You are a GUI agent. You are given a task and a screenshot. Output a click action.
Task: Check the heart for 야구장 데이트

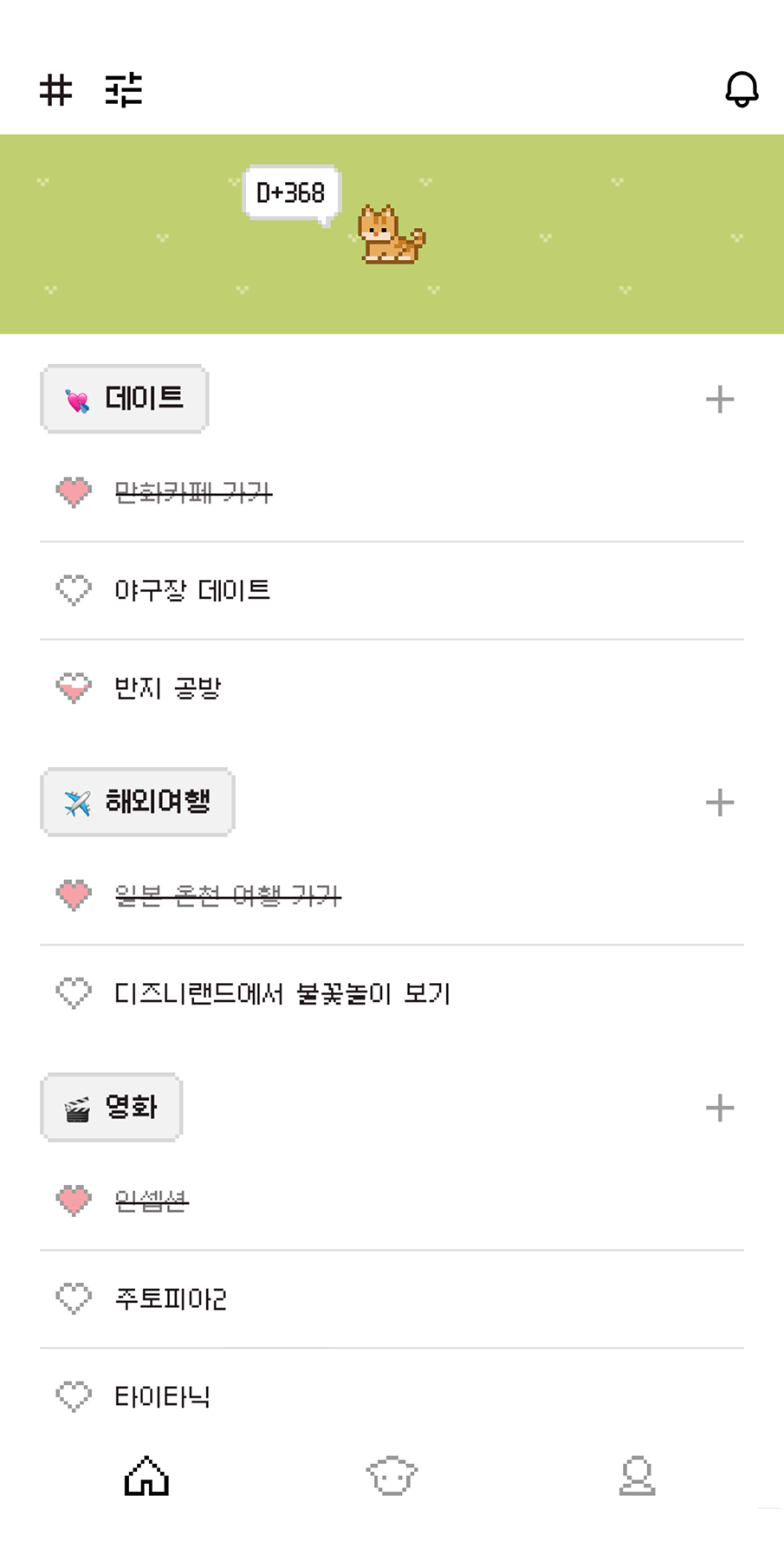coord(74,590)
